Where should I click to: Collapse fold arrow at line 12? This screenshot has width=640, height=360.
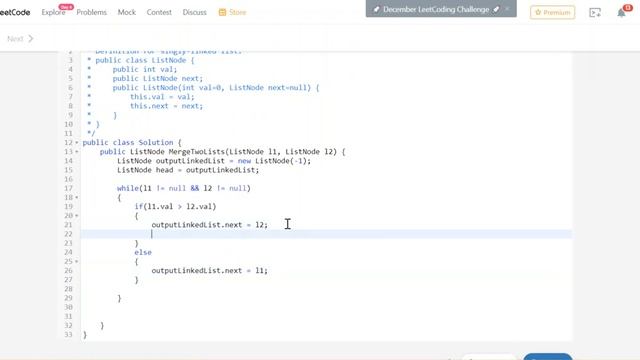[x=77, y=143]
